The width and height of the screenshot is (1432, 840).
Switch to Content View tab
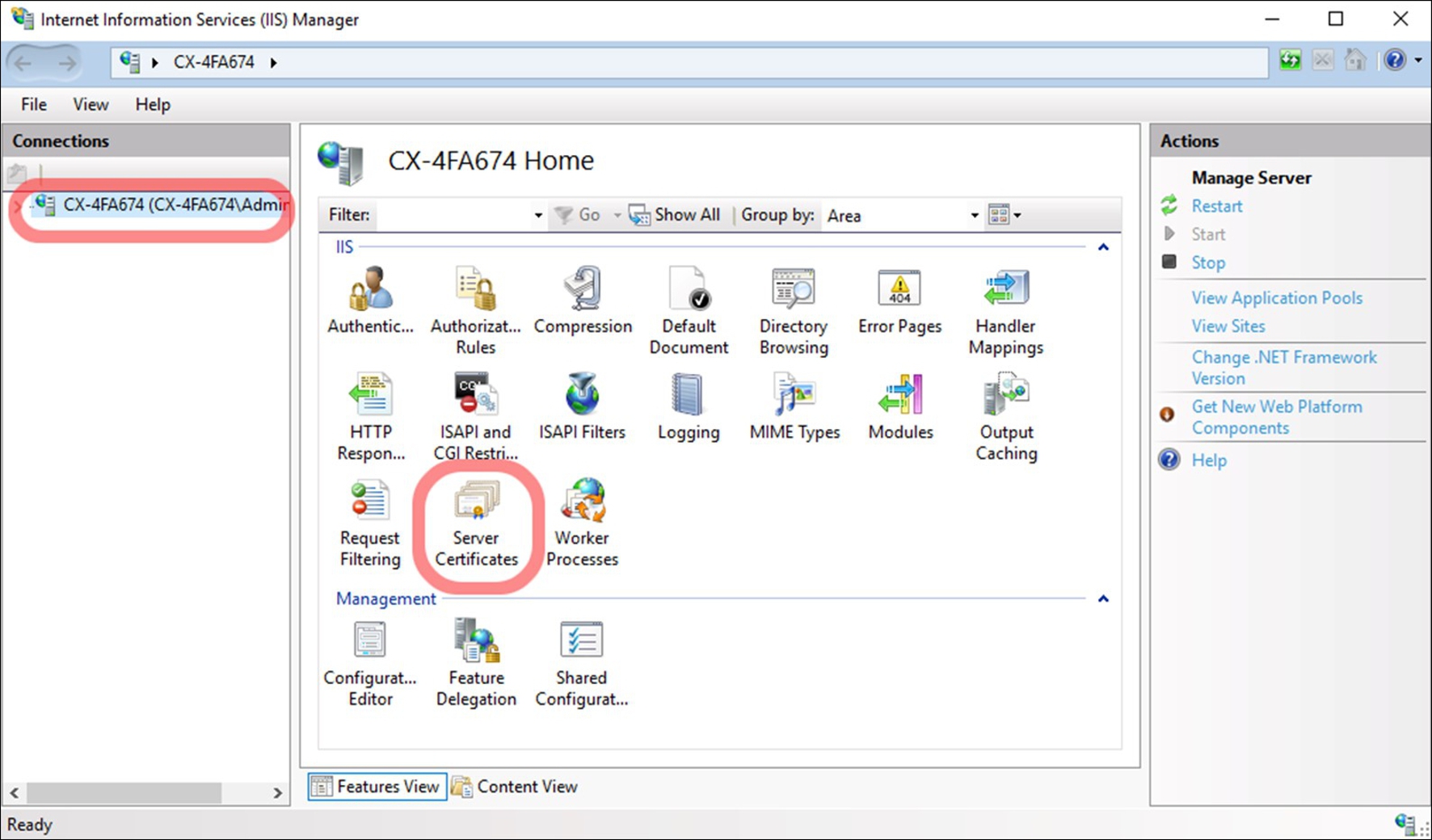516,786
